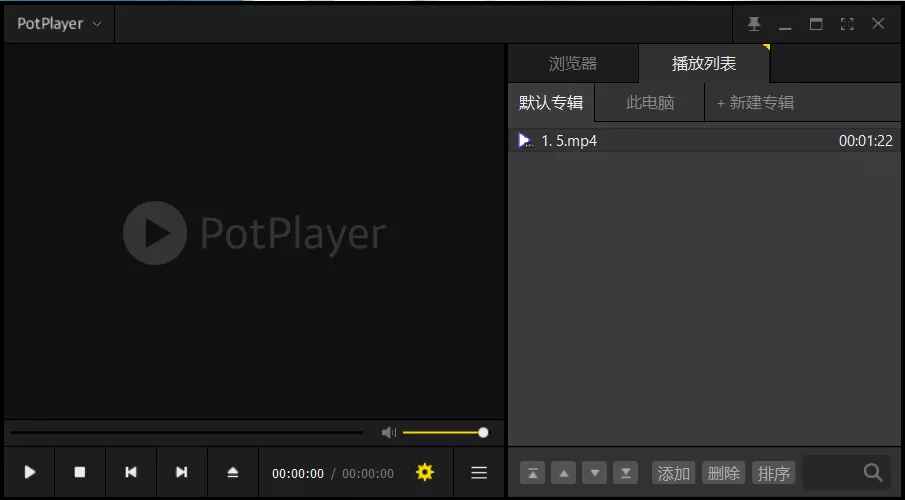This screenshot has height=500, width=905.
Task: Move the selected playlist item up
Action: pos(564,473)
